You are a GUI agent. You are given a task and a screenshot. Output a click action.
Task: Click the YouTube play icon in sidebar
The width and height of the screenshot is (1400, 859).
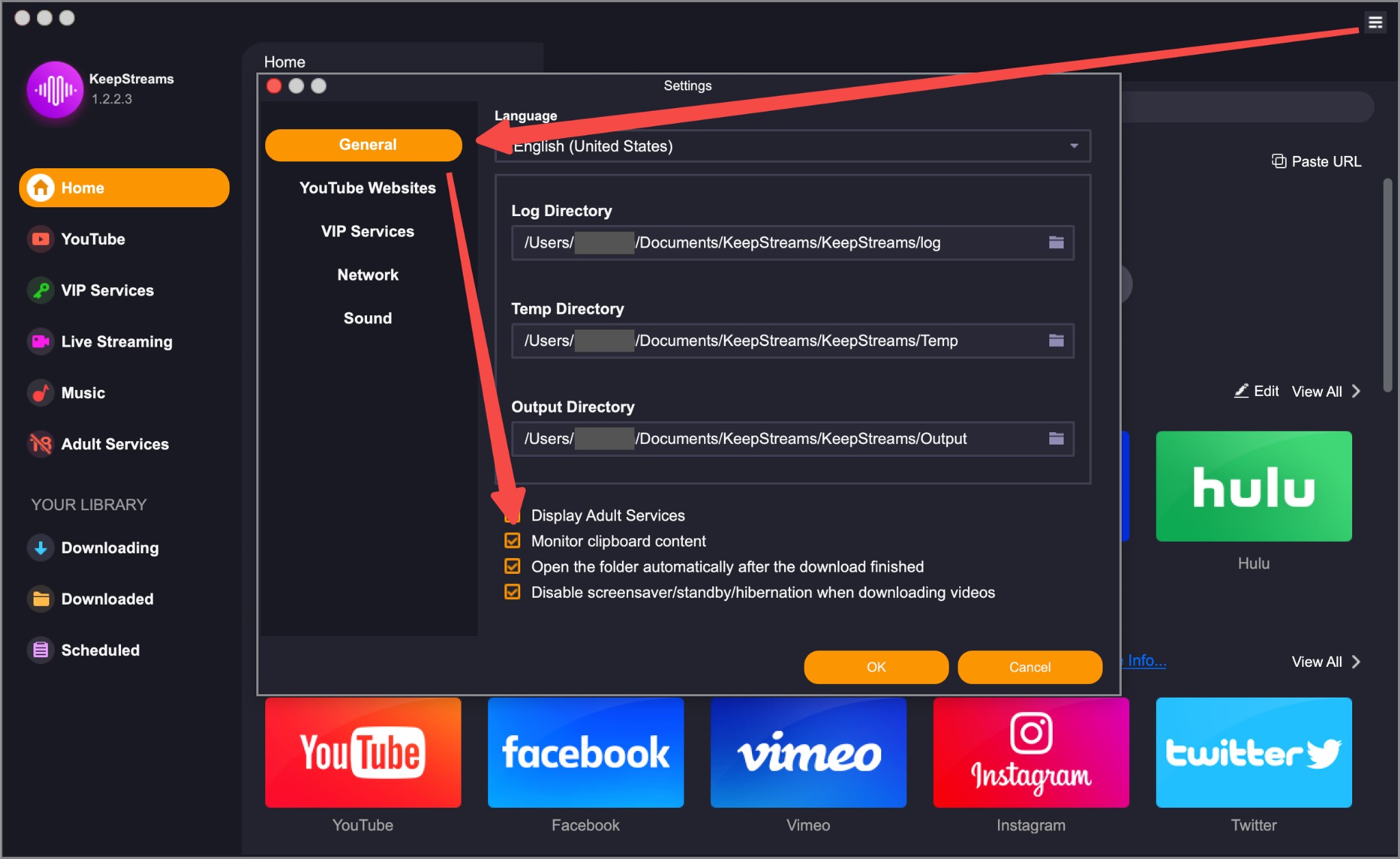[x=41, y=239]
